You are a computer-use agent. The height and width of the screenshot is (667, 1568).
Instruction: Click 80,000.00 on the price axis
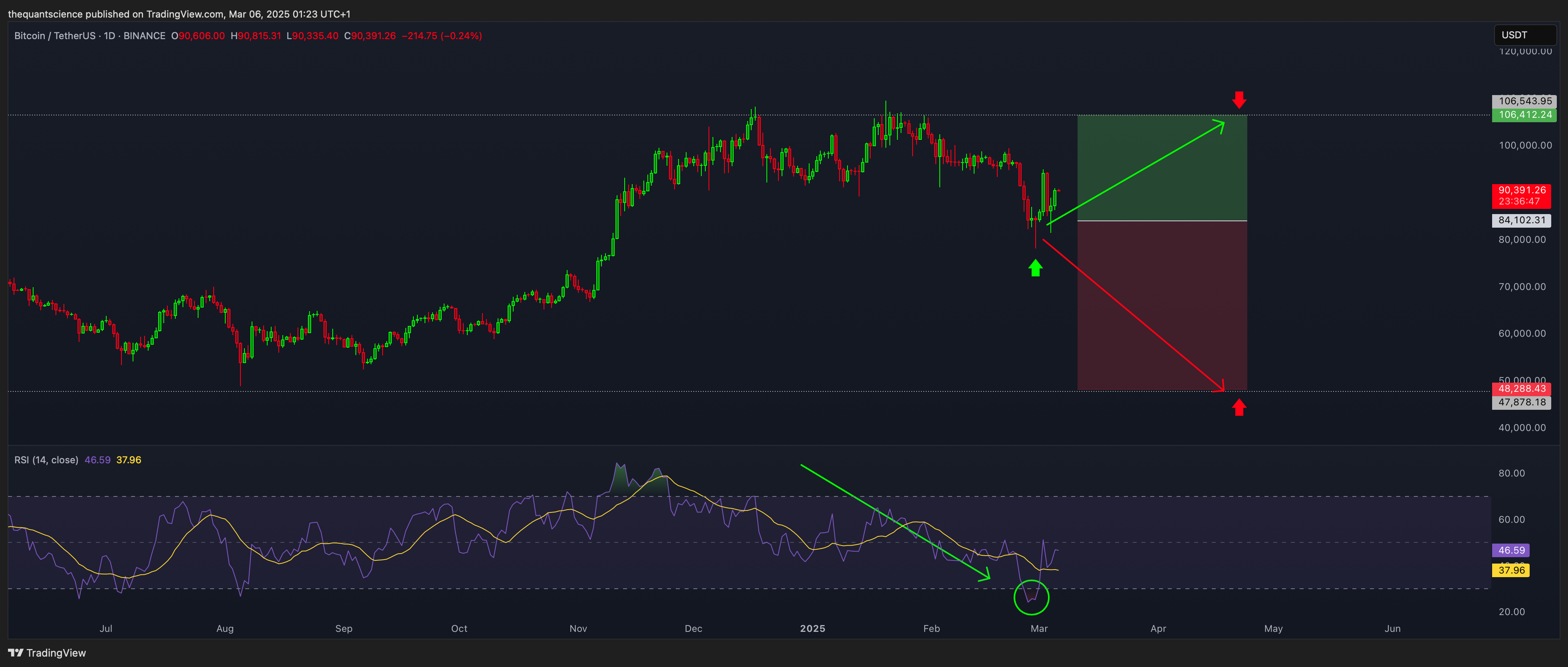click(x=1522, y=240)
